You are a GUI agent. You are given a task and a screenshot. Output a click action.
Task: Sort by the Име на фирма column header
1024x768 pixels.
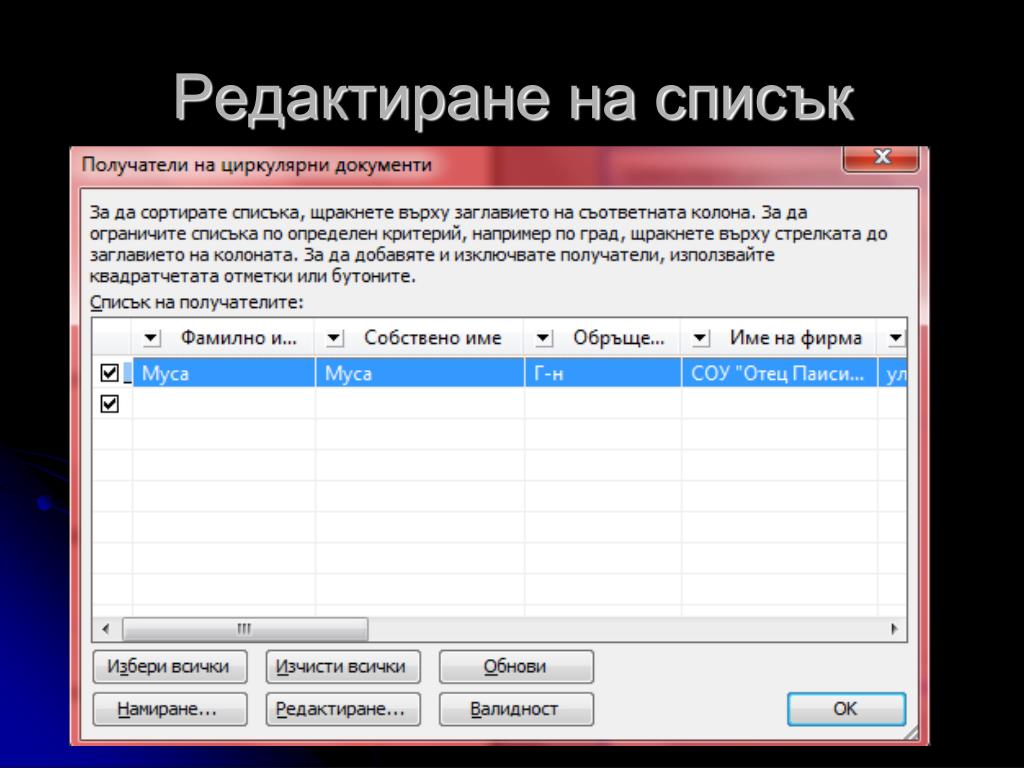pyautogui.click(x=795, y=338)
